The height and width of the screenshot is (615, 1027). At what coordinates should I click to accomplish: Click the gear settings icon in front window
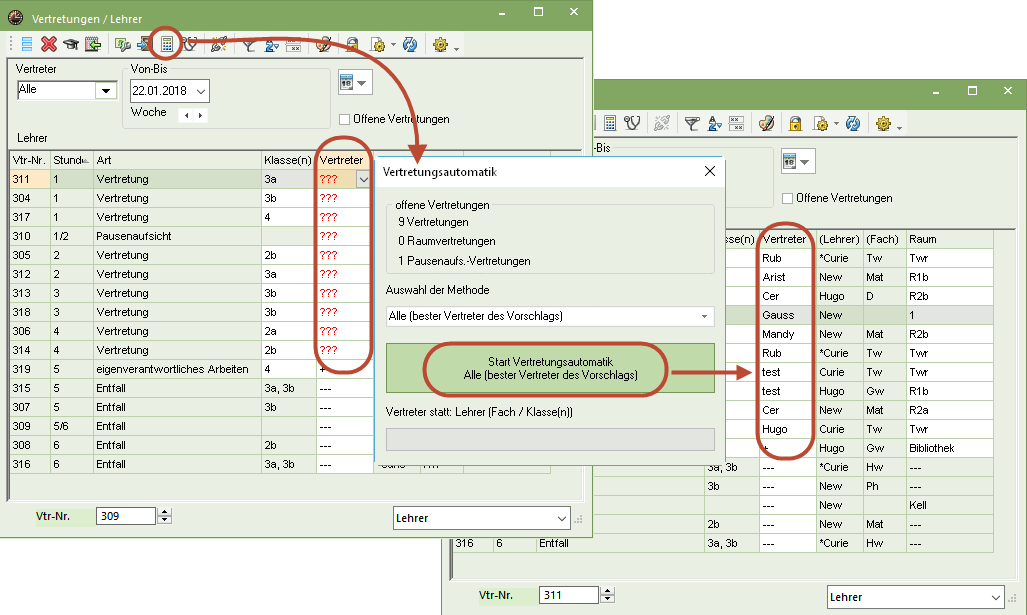coord(440,45)
